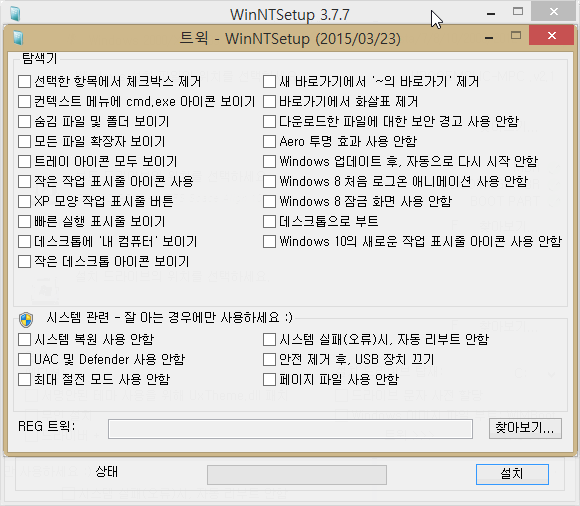Enable '다운로드한 파일에 대한 보안 경고 사용 안함'
This screenshot has height=506, width=580.
tap(269, 121)
